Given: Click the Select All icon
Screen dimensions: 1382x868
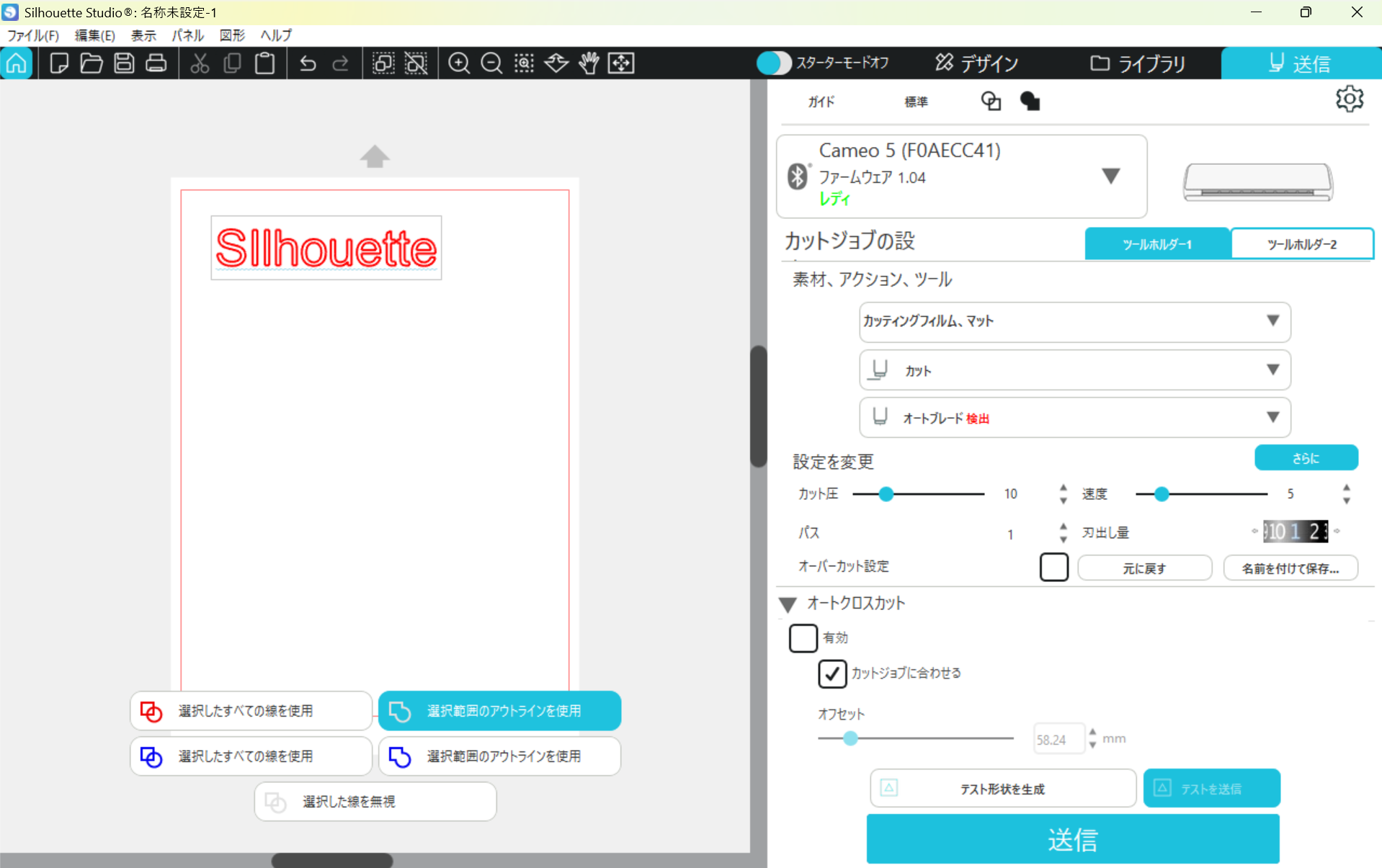Looking at the screenshot, I should click(x=383, y=63).
